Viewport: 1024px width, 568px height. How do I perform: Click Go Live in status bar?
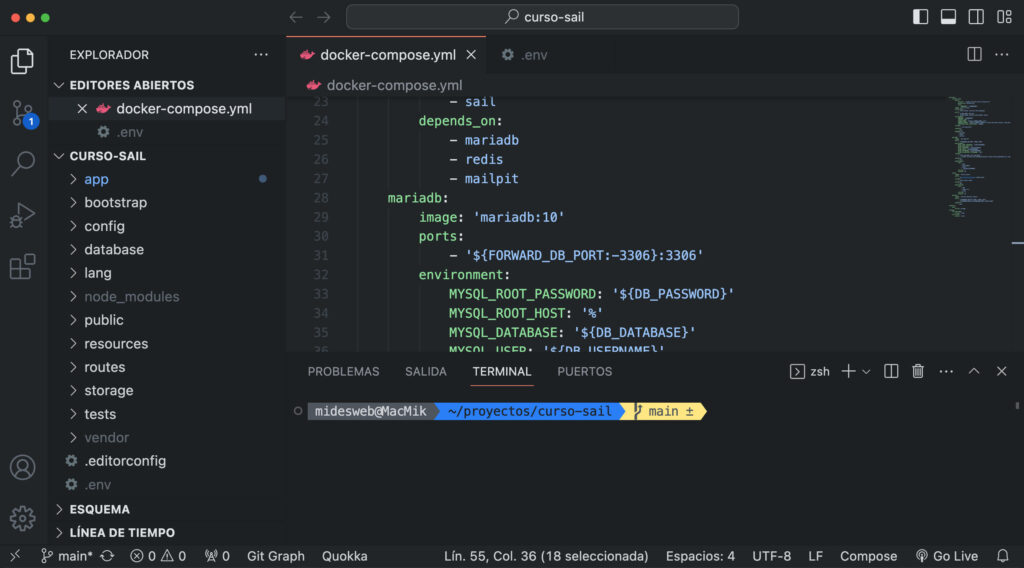(x=947, y=556)
